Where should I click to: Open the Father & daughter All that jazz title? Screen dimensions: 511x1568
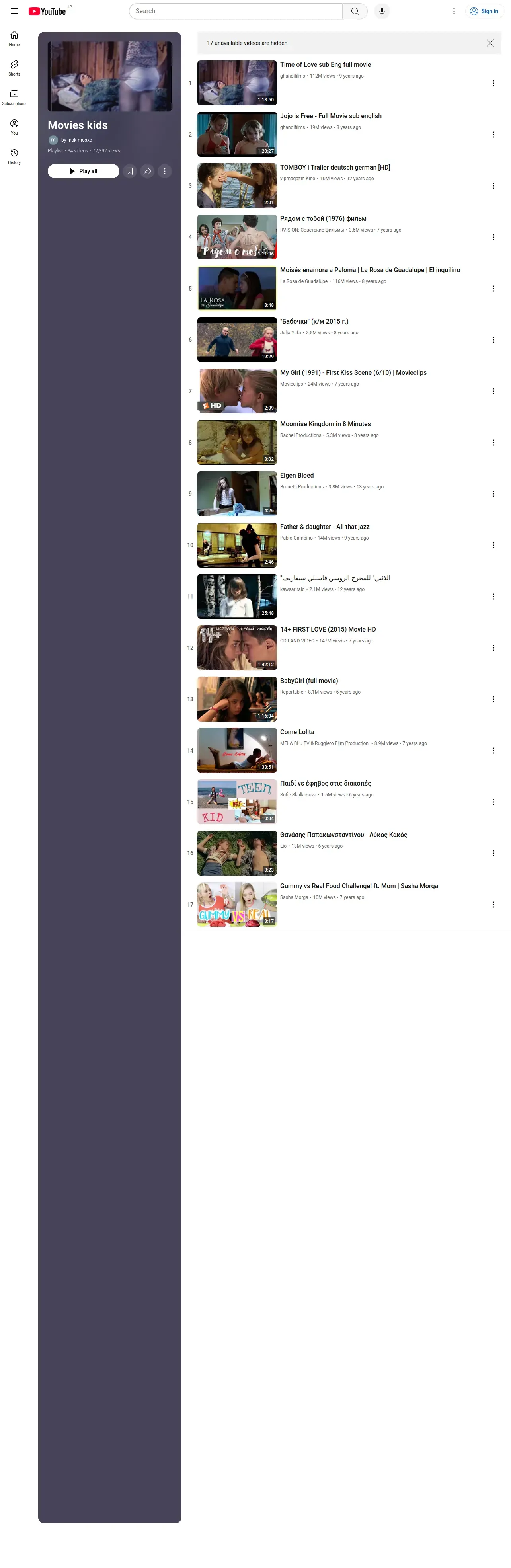point(325,527)
